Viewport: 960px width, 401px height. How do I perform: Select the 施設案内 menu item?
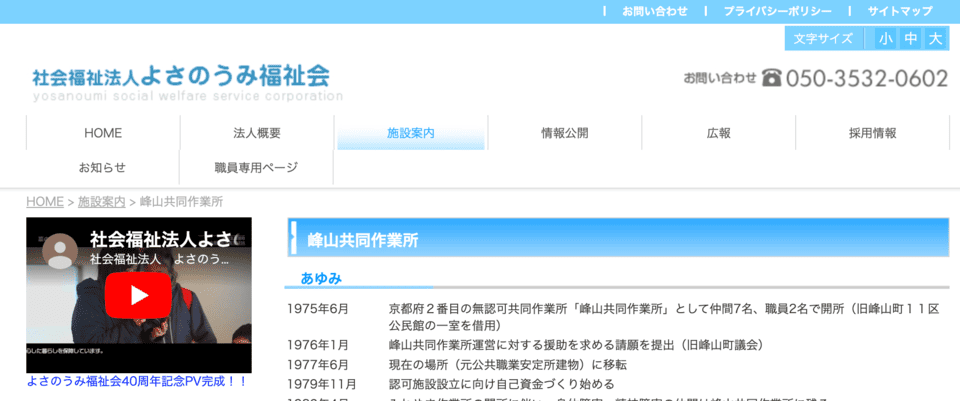[411, 133]
